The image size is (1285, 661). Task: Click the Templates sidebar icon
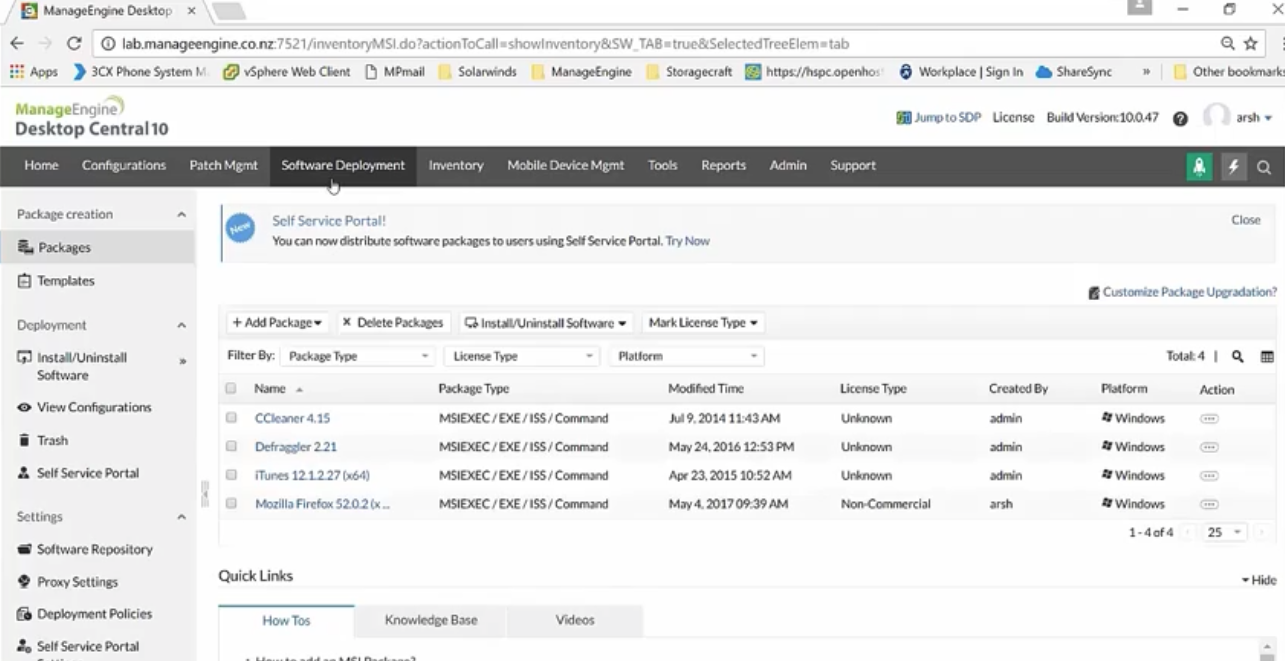click(25, 281)
